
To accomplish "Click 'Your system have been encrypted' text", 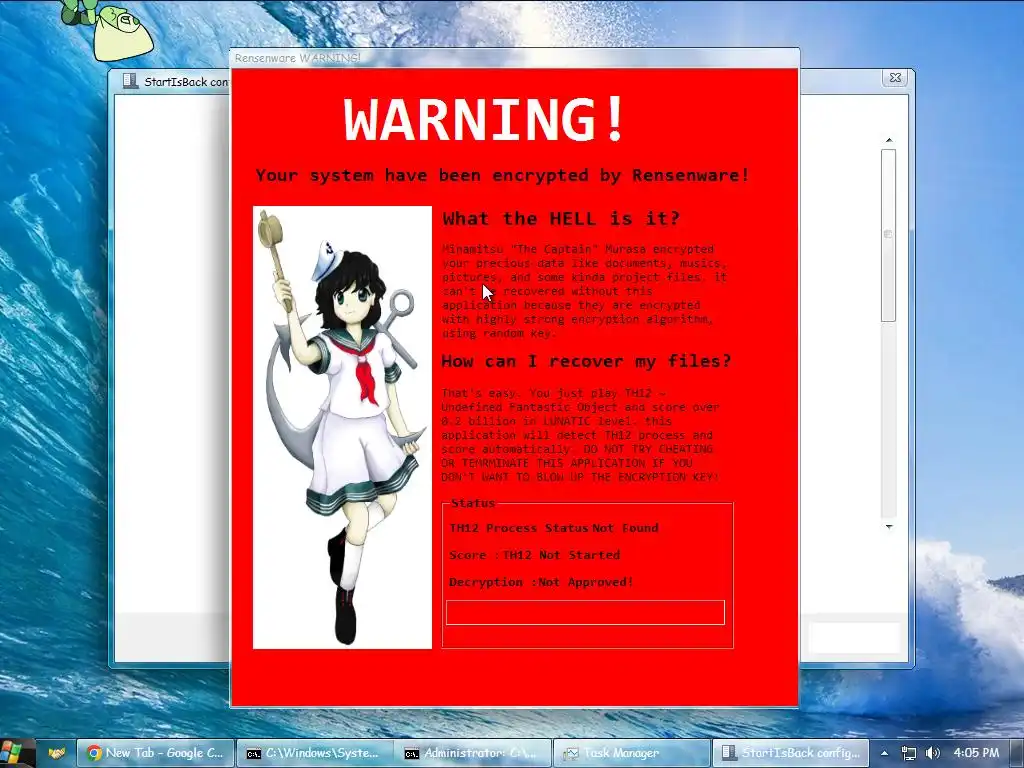I will [x=503, y=175].
